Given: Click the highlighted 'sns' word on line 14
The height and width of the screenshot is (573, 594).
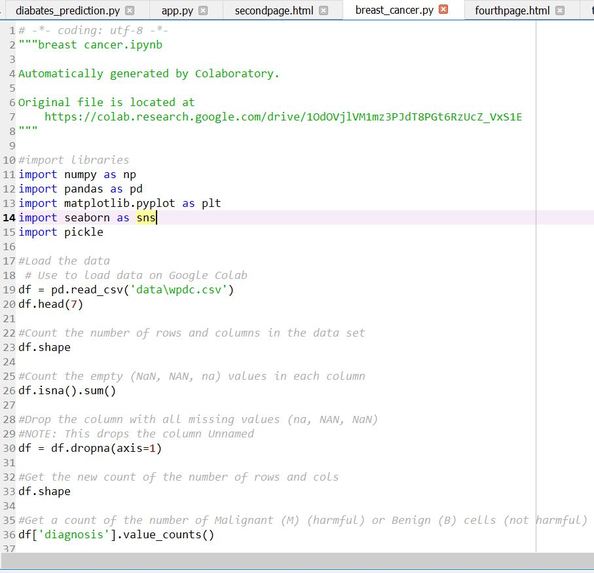Looking at the screenshot, I should tap(146, 218).
